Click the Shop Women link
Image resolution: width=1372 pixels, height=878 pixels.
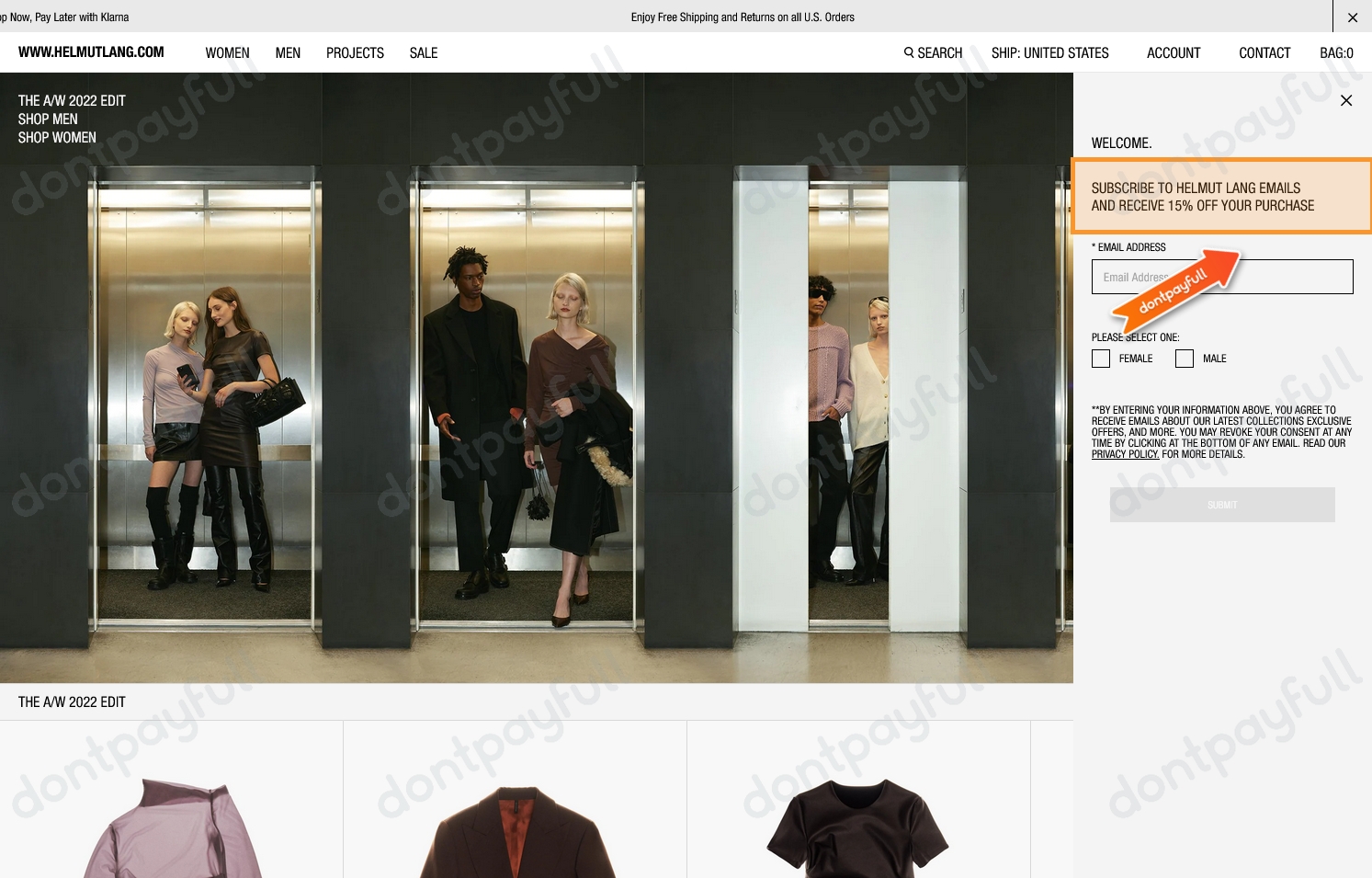click(x=57, y=138)
